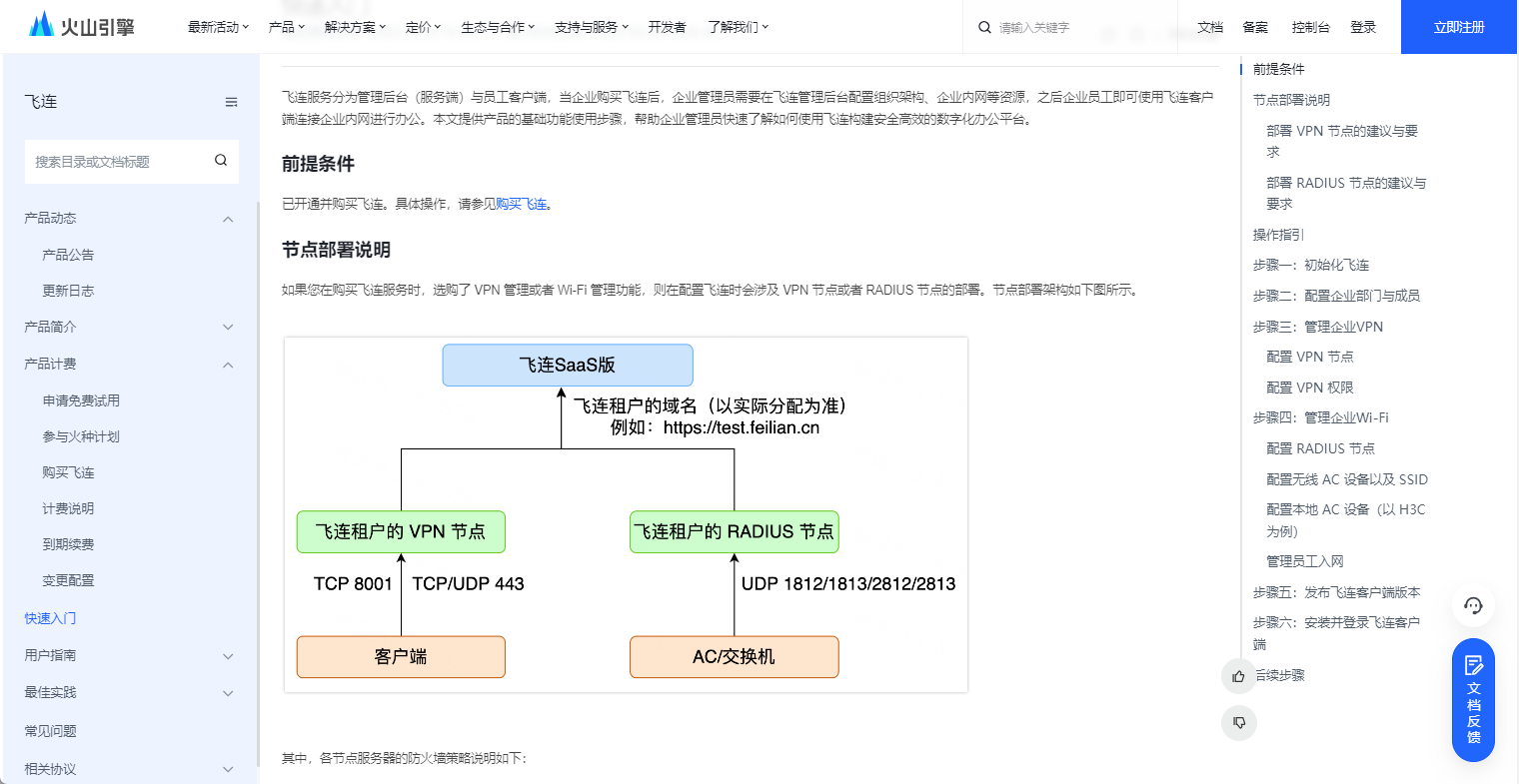Viewport: 1519px width, 784px height.
Task: Click the sidebar search magnifier icon
Action: [x=221, y=160]
